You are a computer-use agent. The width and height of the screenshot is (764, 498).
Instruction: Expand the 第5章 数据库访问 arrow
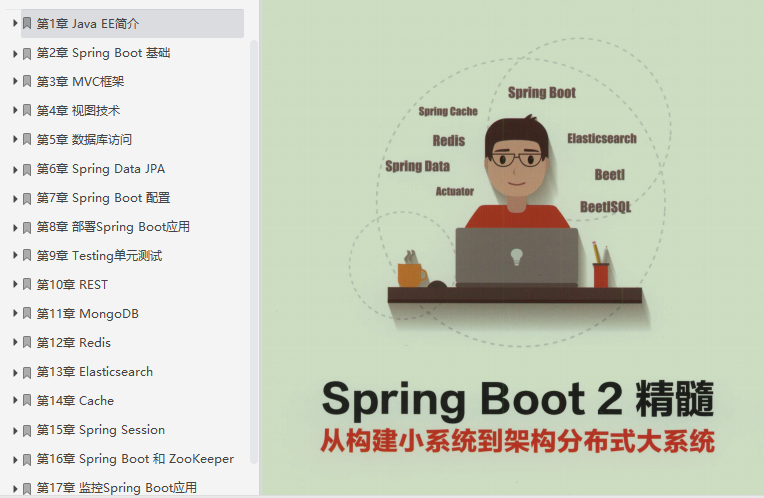tap(15, 139)
